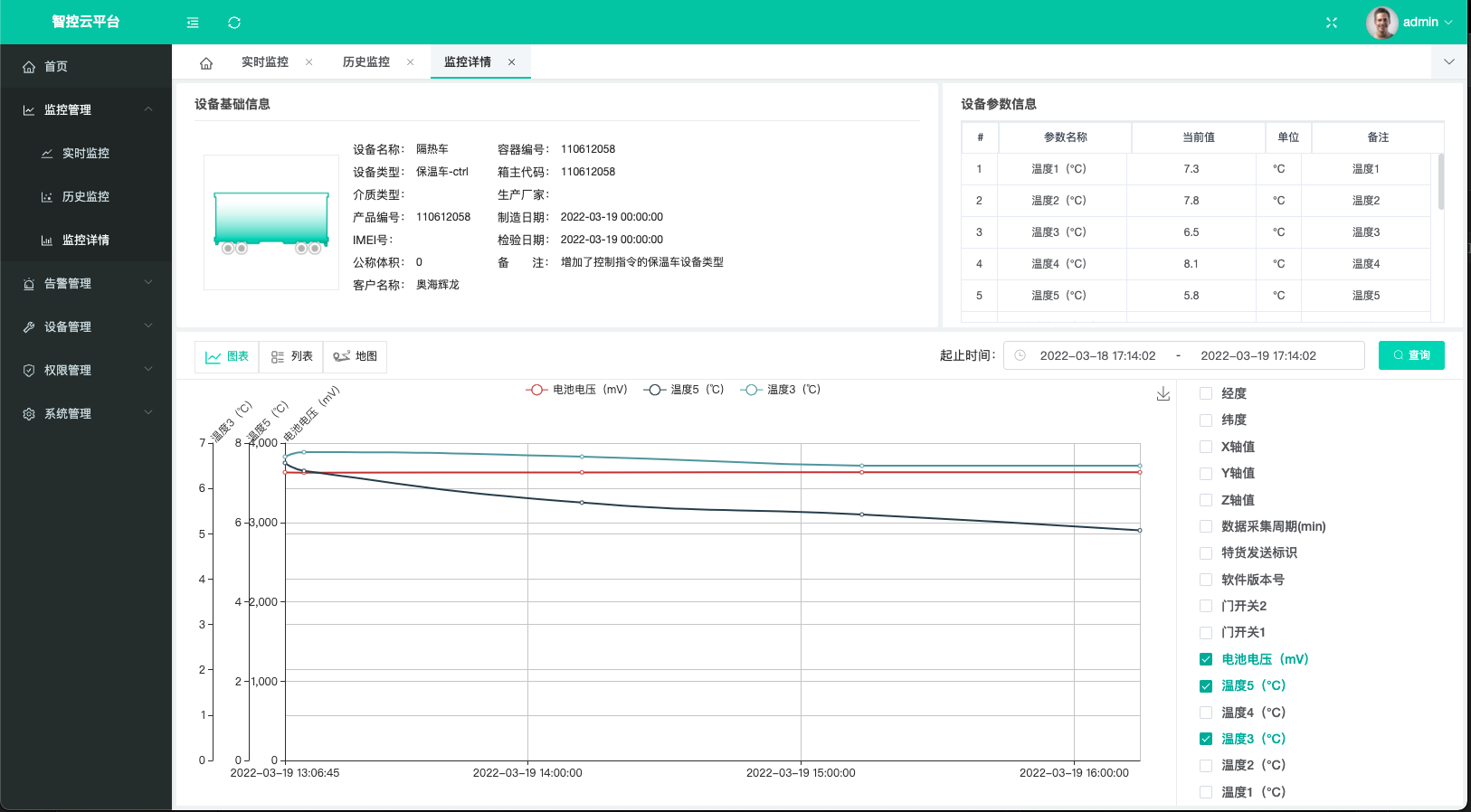Download the chart using the download icon

(x=1163, y=394)
